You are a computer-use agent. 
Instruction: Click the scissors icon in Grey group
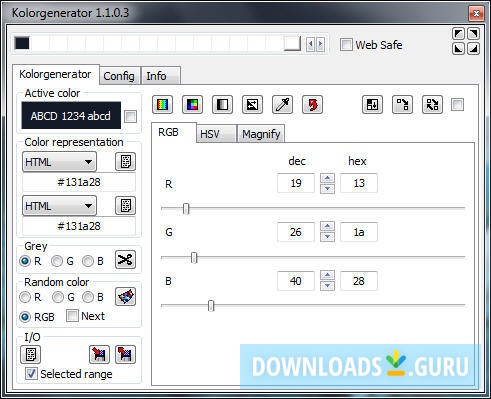125,260
